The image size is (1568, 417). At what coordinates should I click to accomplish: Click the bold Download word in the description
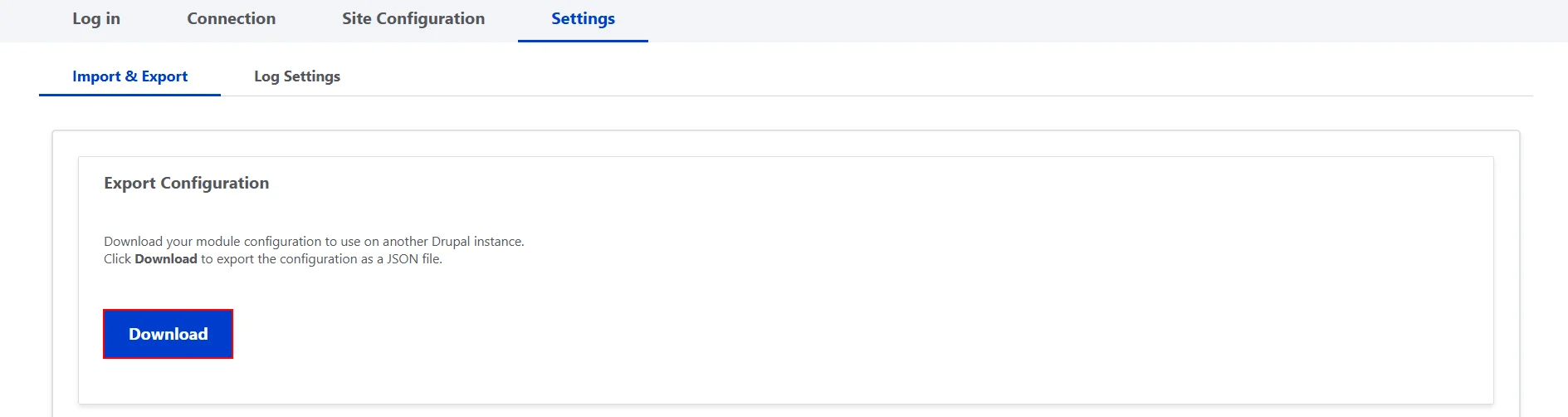(166, 259)
